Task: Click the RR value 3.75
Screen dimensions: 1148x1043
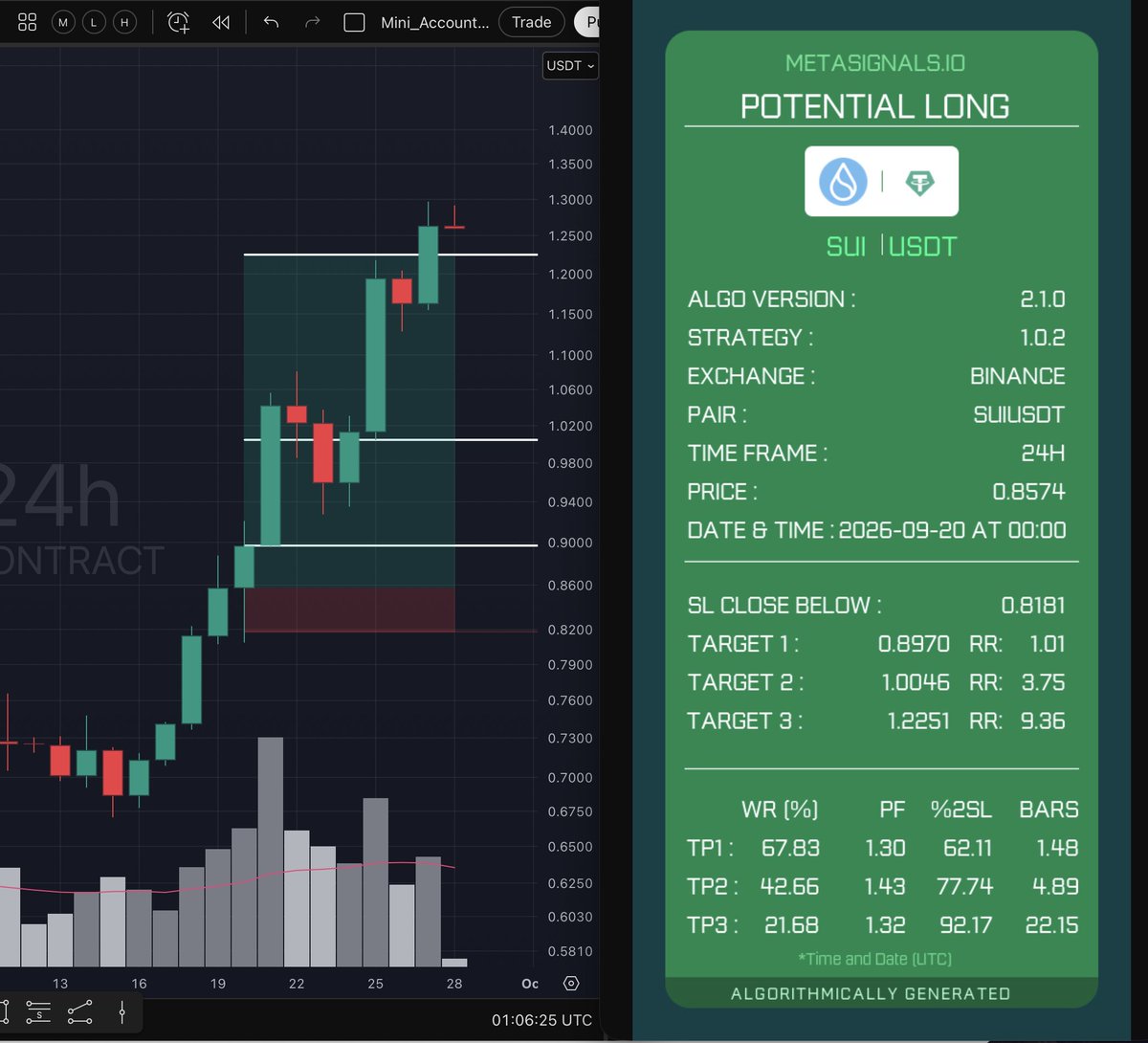Action: pyautogui.click(x=1043, y=682)
